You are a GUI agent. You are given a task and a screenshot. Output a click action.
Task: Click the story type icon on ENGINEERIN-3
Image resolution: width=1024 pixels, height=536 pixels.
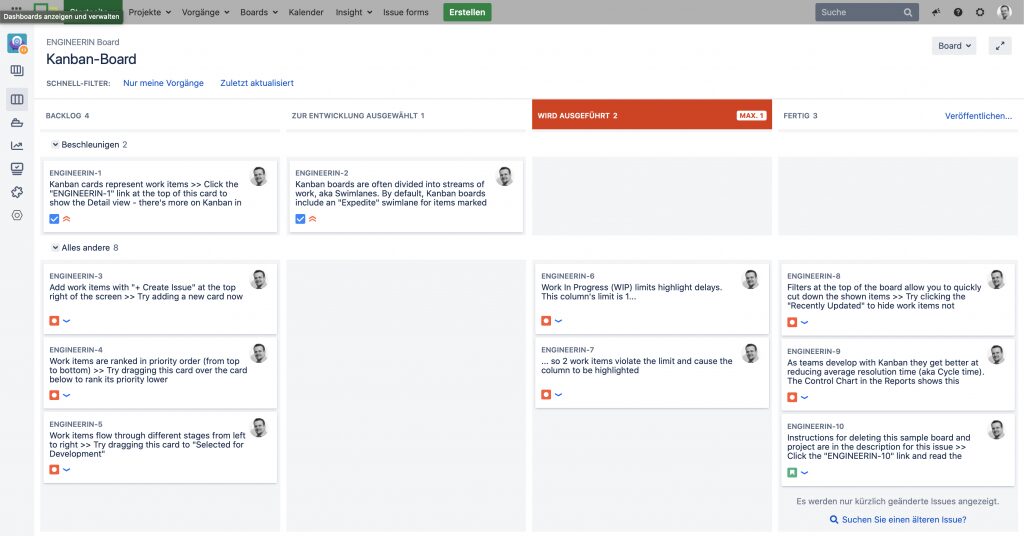click(54, 321)
